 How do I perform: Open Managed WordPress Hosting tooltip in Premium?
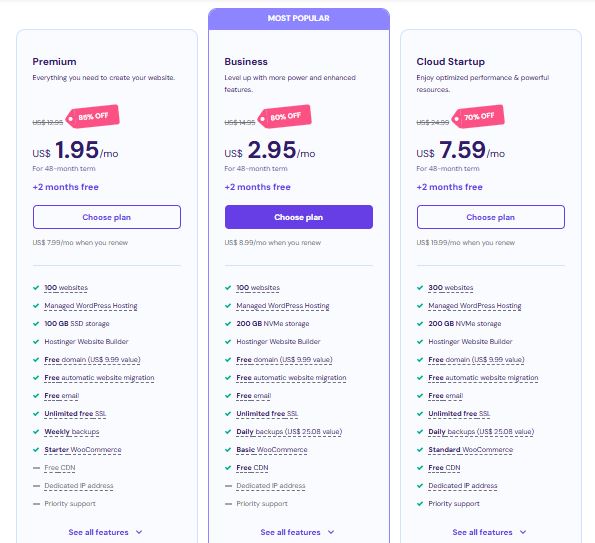click(91, 306)
